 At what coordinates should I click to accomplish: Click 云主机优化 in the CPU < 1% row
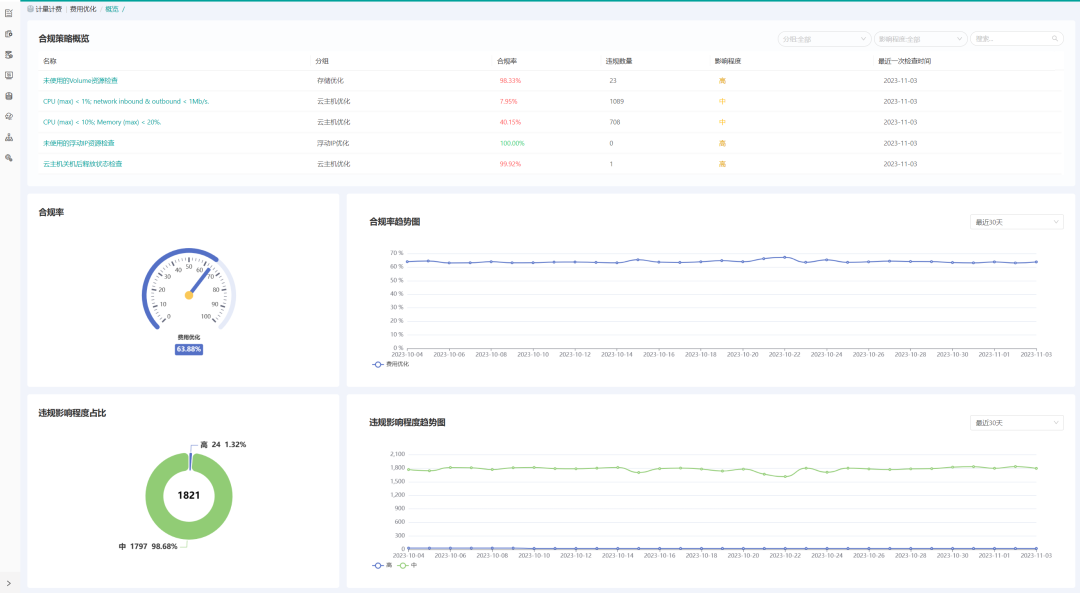pyautogui.click(x=333, y=101)
